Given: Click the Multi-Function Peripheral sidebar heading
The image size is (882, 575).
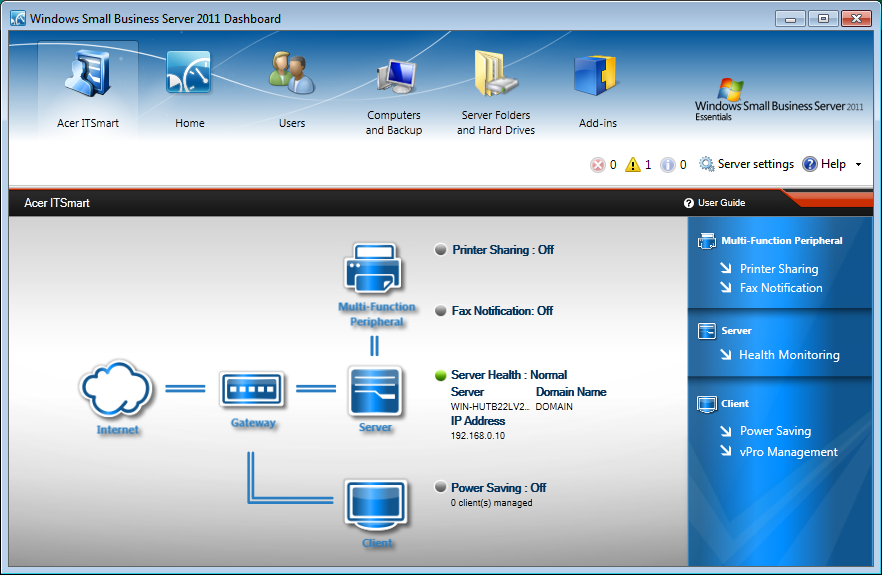Looking at the screenshot, I should tap(781, 240).
